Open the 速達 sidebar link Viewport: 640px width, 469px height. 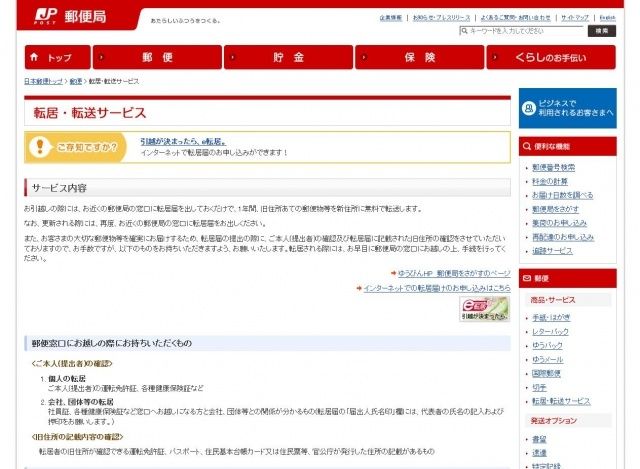coord(539,453)
